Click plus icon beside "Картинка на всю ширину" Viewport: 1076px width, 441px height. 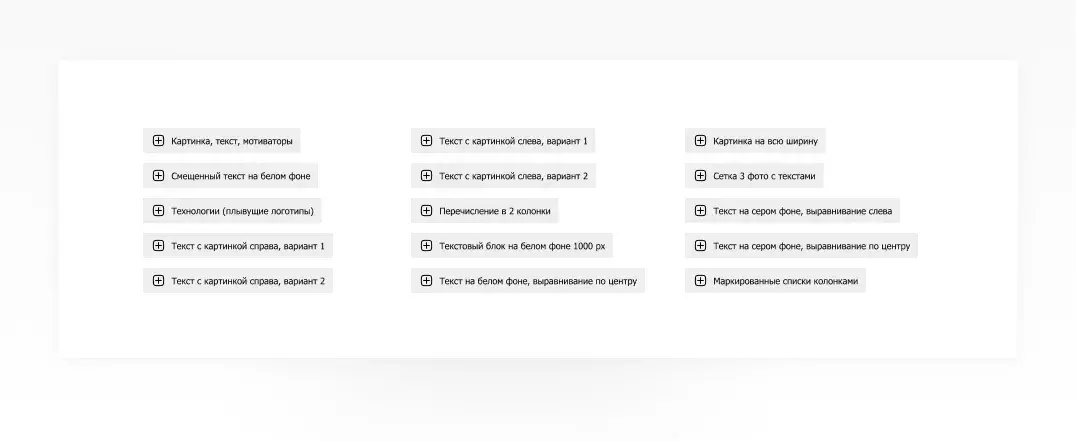[x=700, y=141]
